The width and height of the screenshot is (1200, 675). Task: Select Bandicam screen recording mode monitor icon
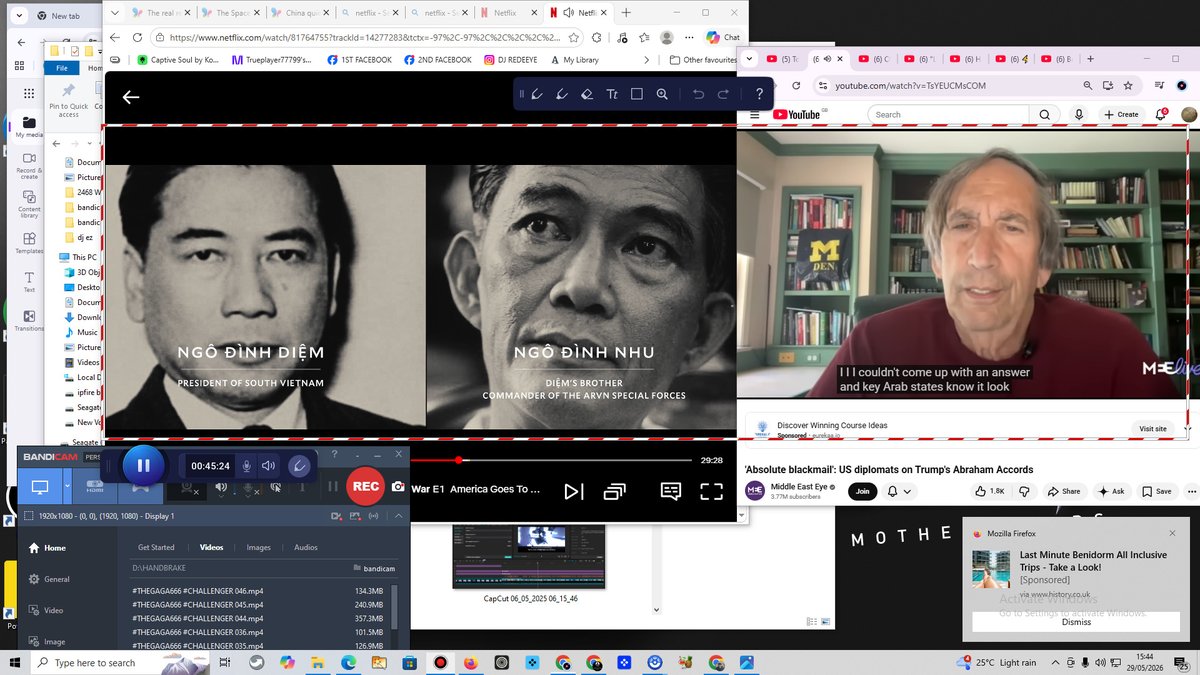coord(40,487)
